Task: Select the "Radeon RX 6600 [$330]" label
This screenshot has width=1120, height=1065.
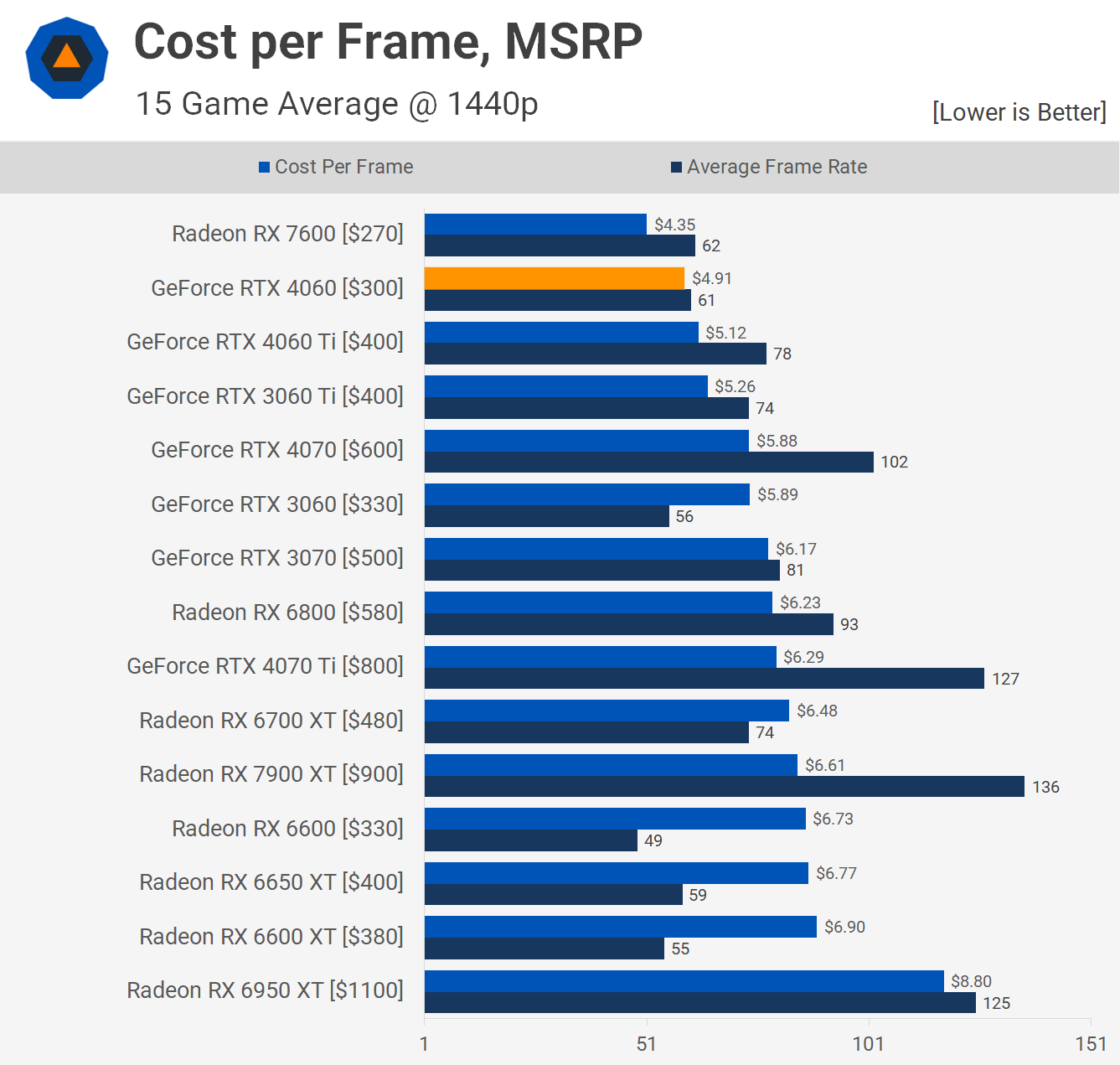Action: pos(287,829)
